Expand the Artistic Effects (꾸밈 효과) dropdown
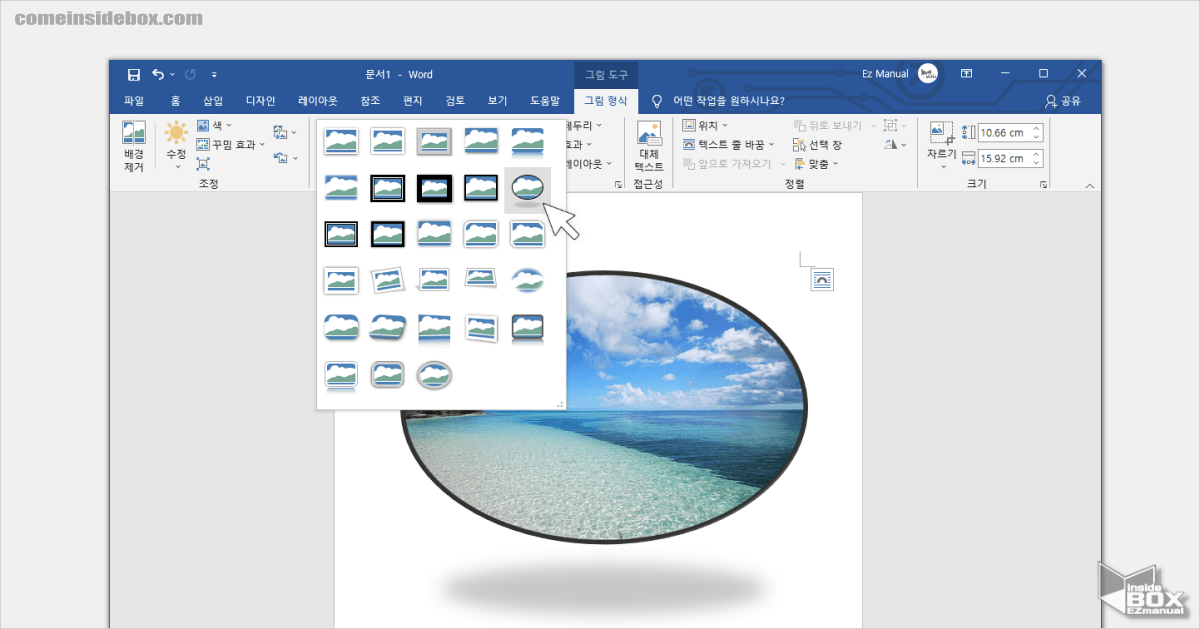This screenshot has height=629, width=1200. pyautogui.click(x=231, y=144)
